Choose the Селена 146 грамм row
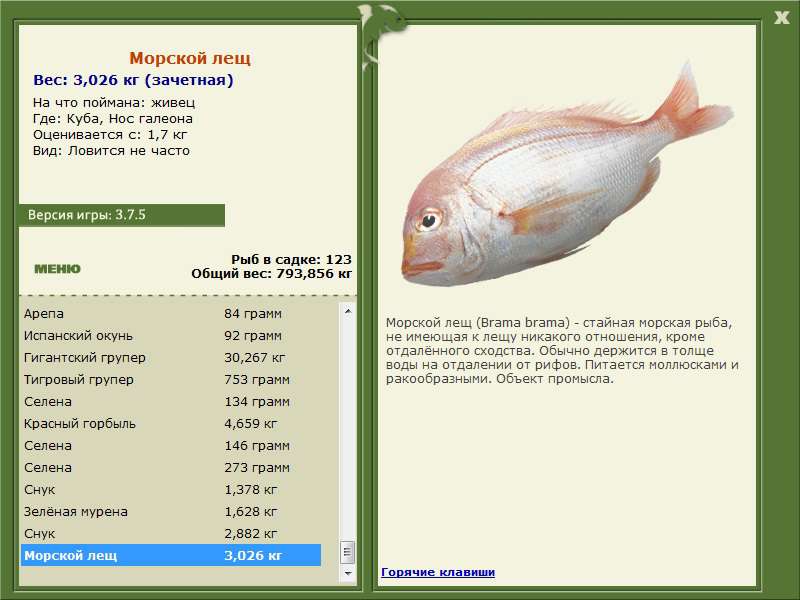This screenshot has height=600, width=800. coord(171,445)
